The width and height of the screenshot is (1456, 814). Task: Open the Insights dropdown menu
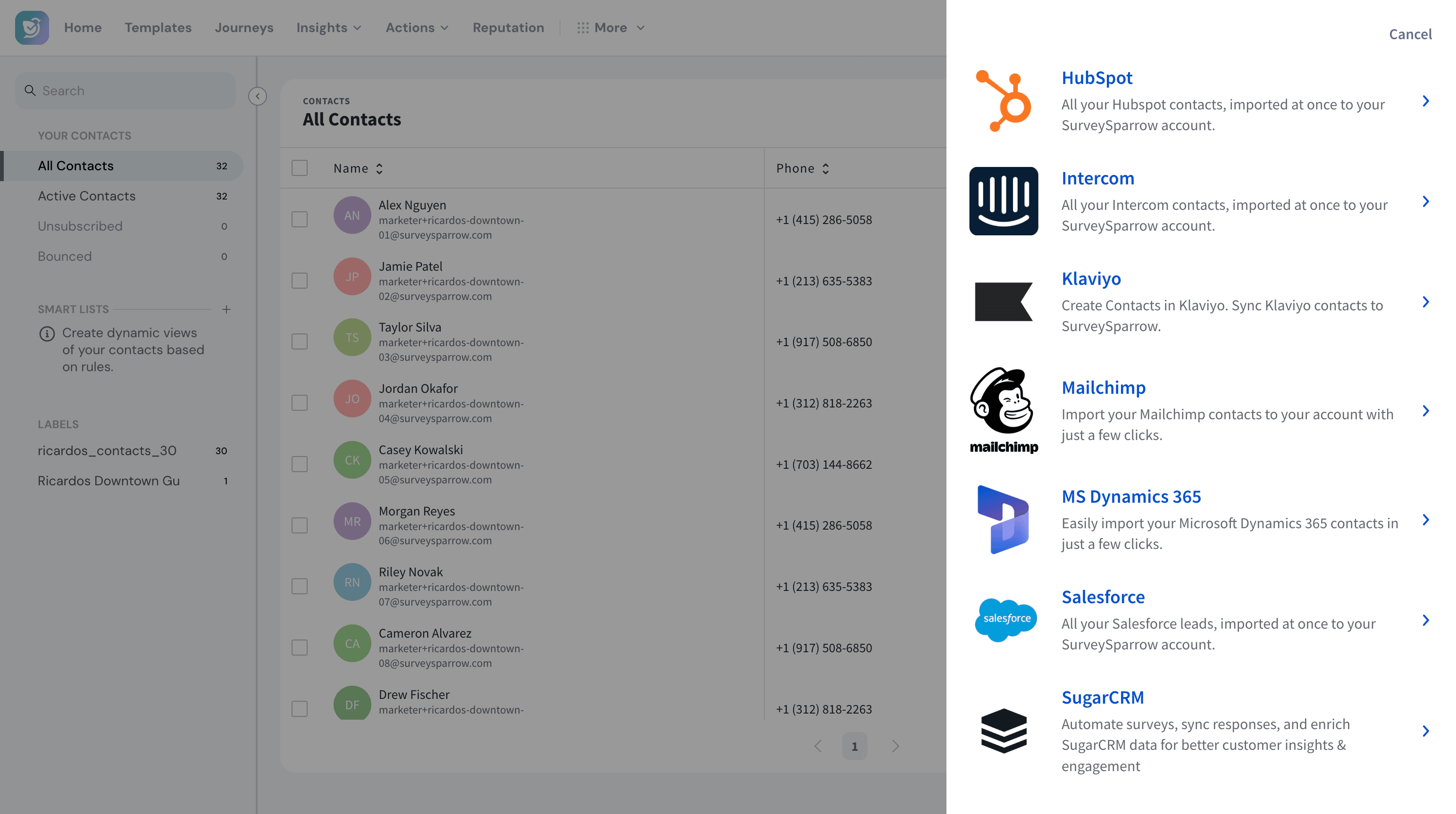329,27
